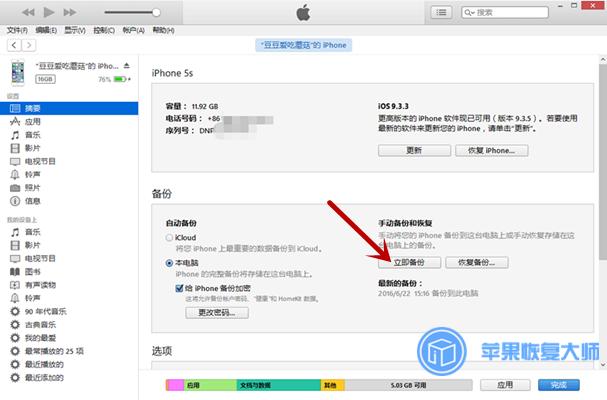Open the 文件(F) menu
This screenshot has height=400, width=607.
click(17, 30)
